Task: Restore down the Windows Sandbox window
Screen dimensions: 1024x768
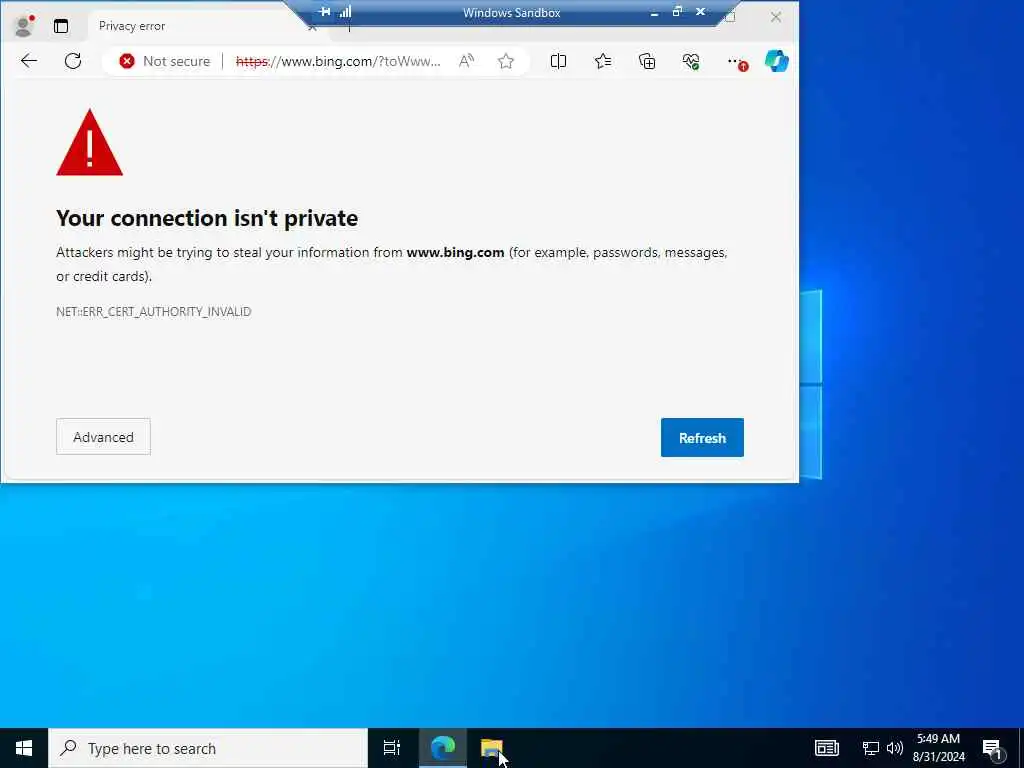Action: pos(677,12)
